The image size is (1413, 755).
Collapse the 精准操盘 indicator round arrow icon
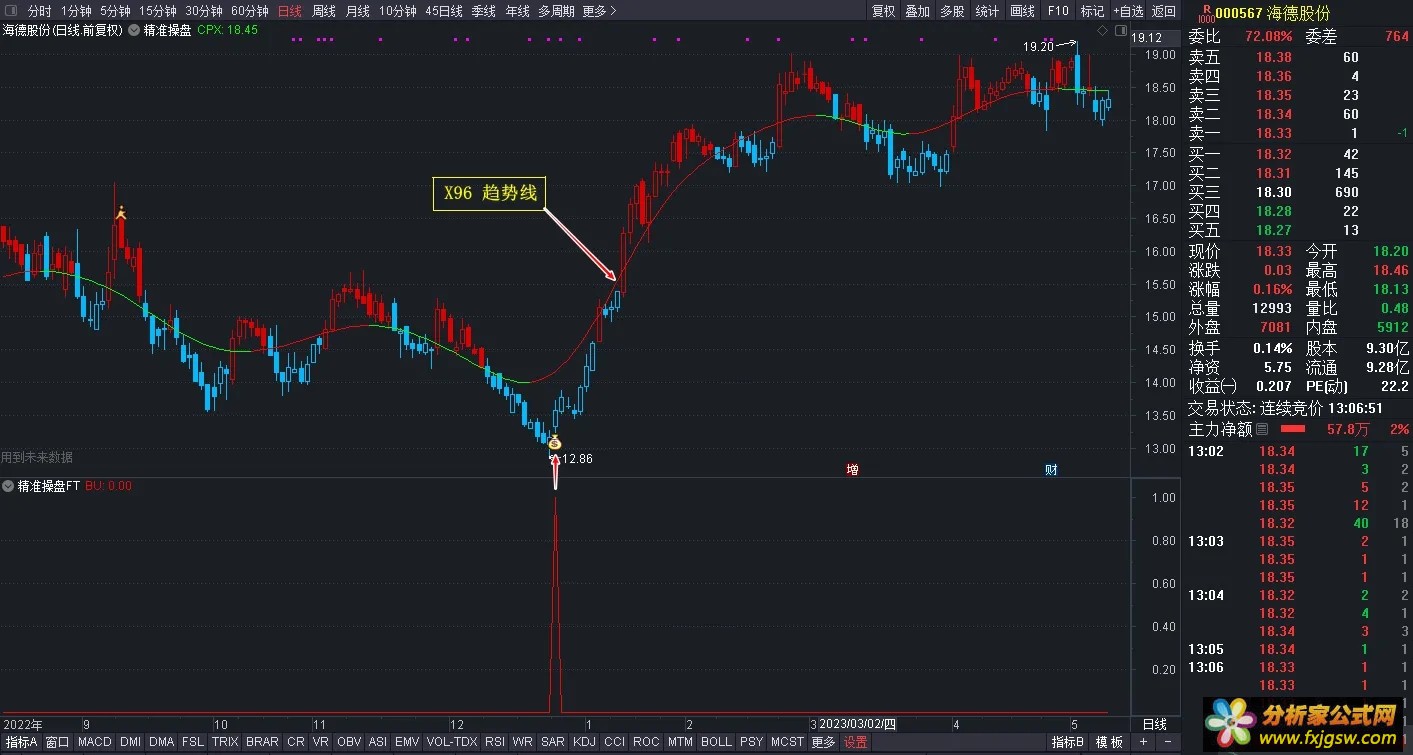coord(134,30)
